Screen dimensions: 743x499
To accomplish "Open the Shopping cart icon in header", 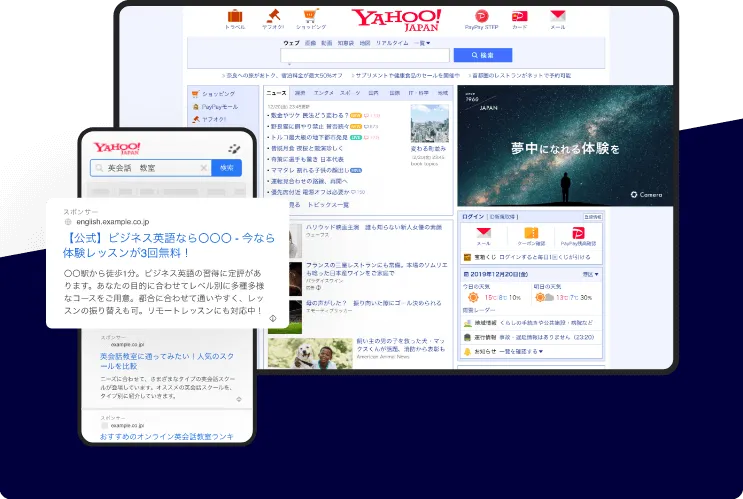I will click(x=309, y=17).
